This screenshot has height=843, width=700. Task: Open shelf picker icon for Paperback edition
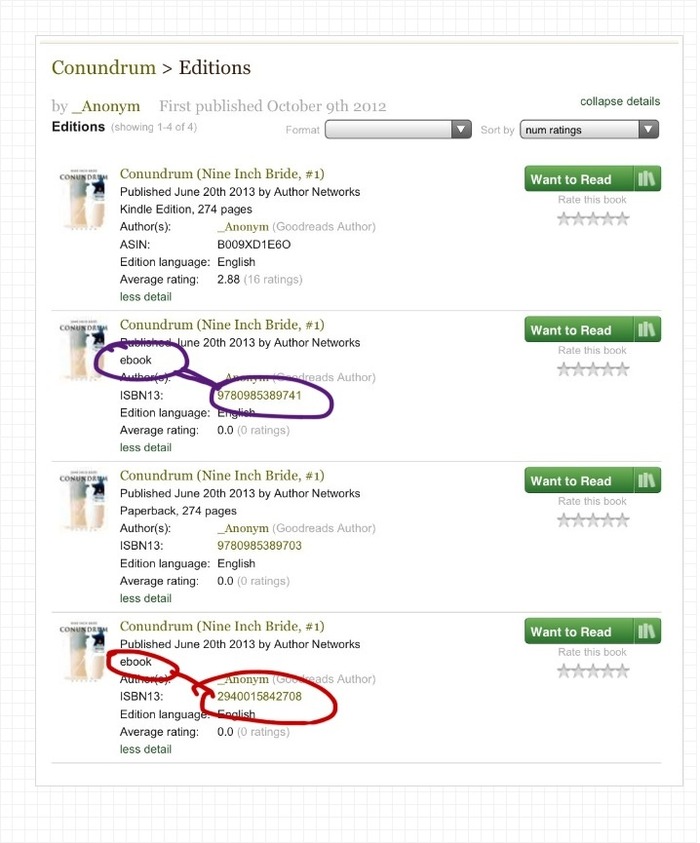point(648,481)
